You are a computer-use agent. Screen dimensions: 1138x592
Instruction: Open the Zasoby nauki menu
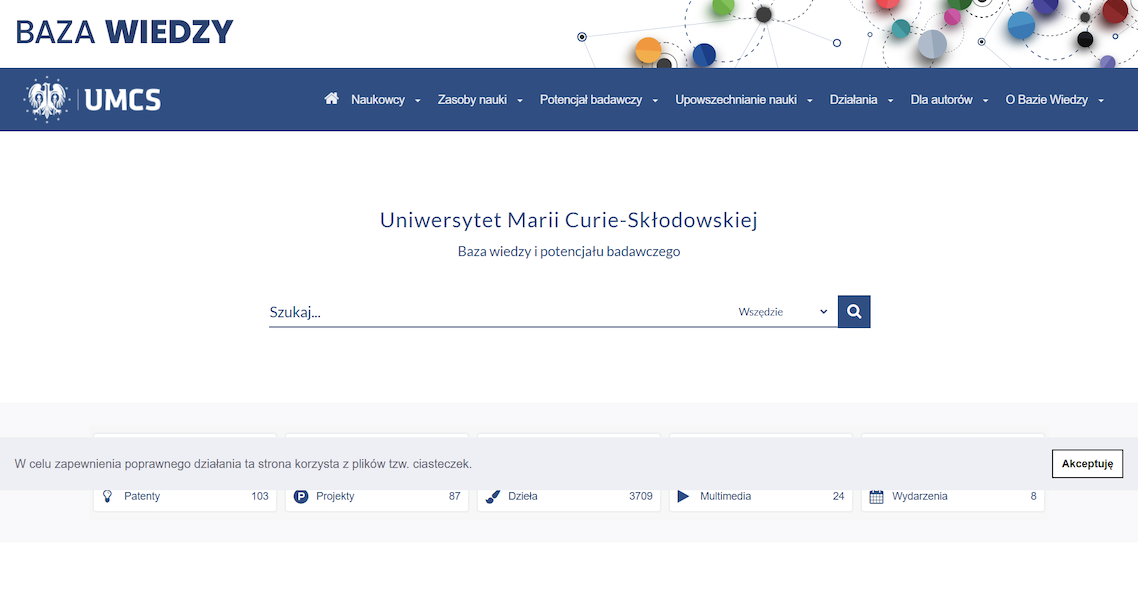tap(472, 99)
